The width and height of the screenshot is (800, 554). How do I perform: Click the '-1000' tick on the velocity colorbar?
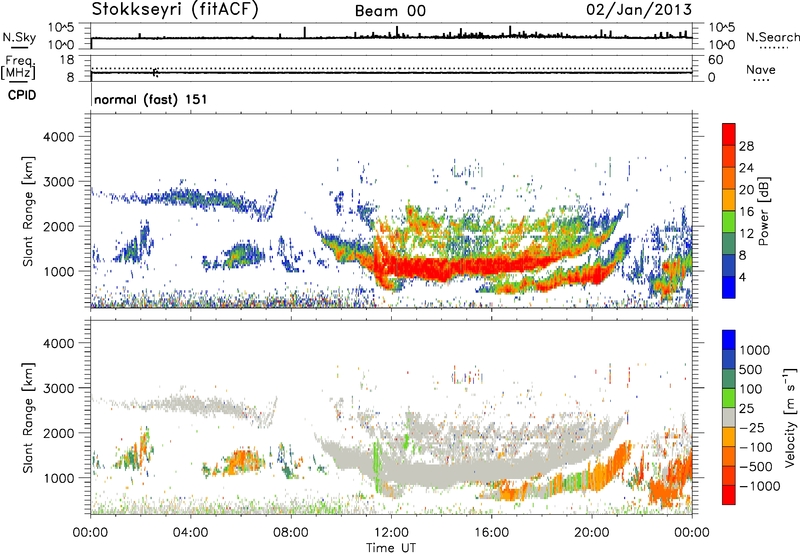[x=759, y=486]
